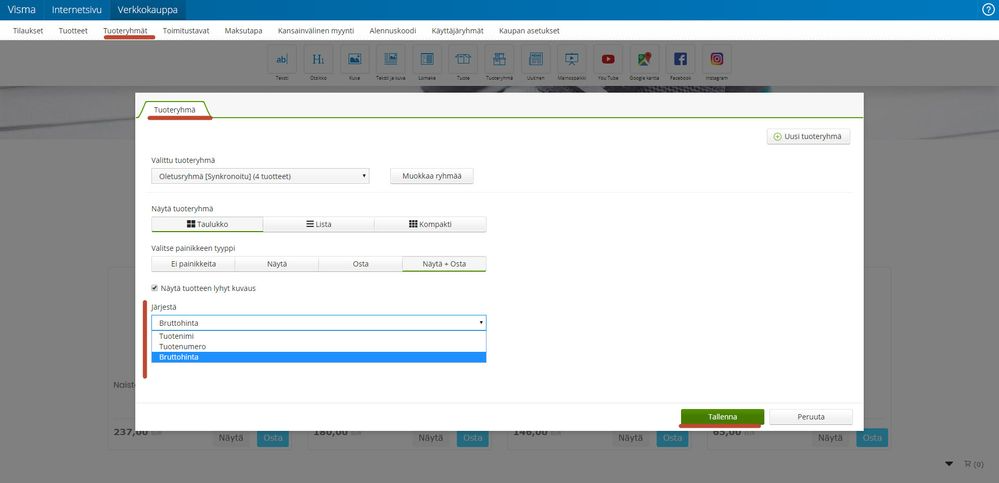Toggle Näytä tuotteen lyhyt kuvaus checkbox
The image size is (999, 483).
154,288
